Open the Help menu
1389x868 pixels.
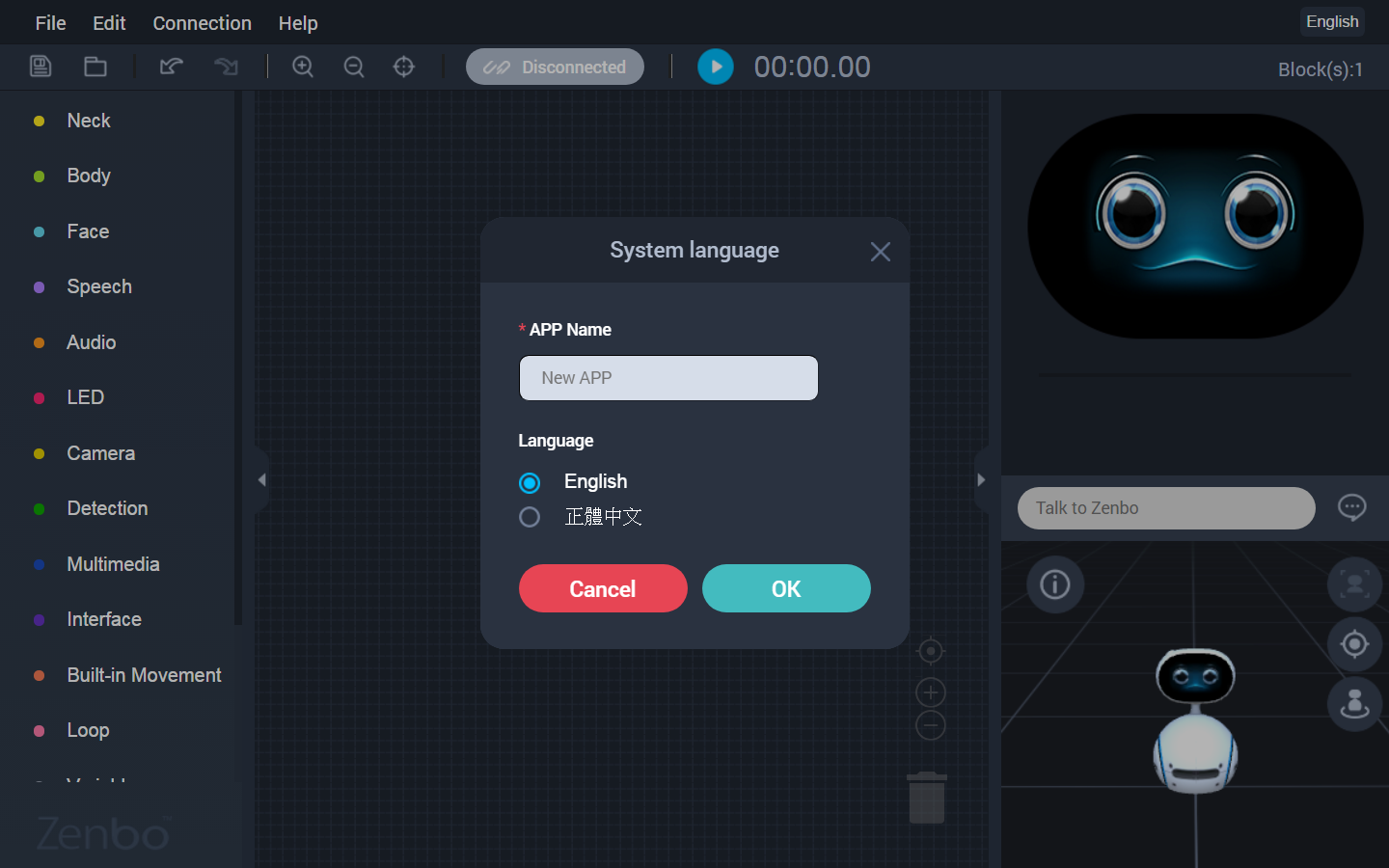(298, 22)
